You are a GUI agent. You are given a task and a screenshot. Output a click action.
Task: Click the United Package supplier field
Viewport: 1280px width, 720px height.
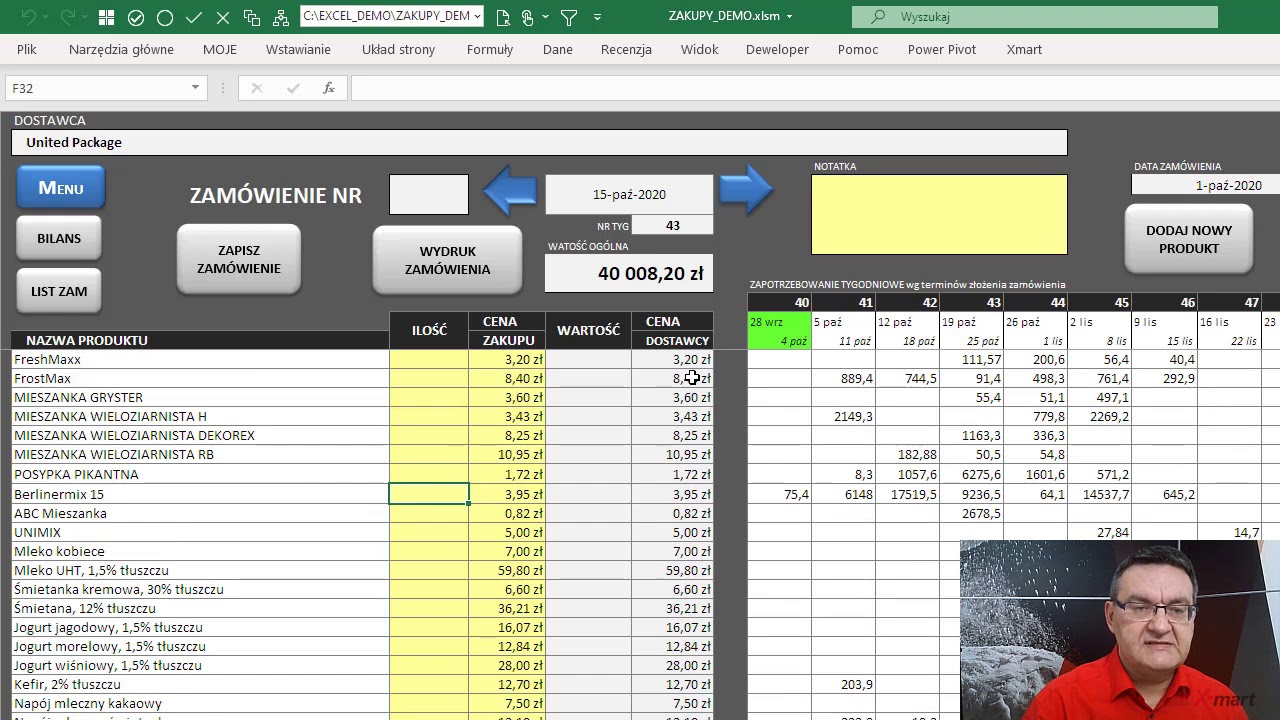point(539,142)
